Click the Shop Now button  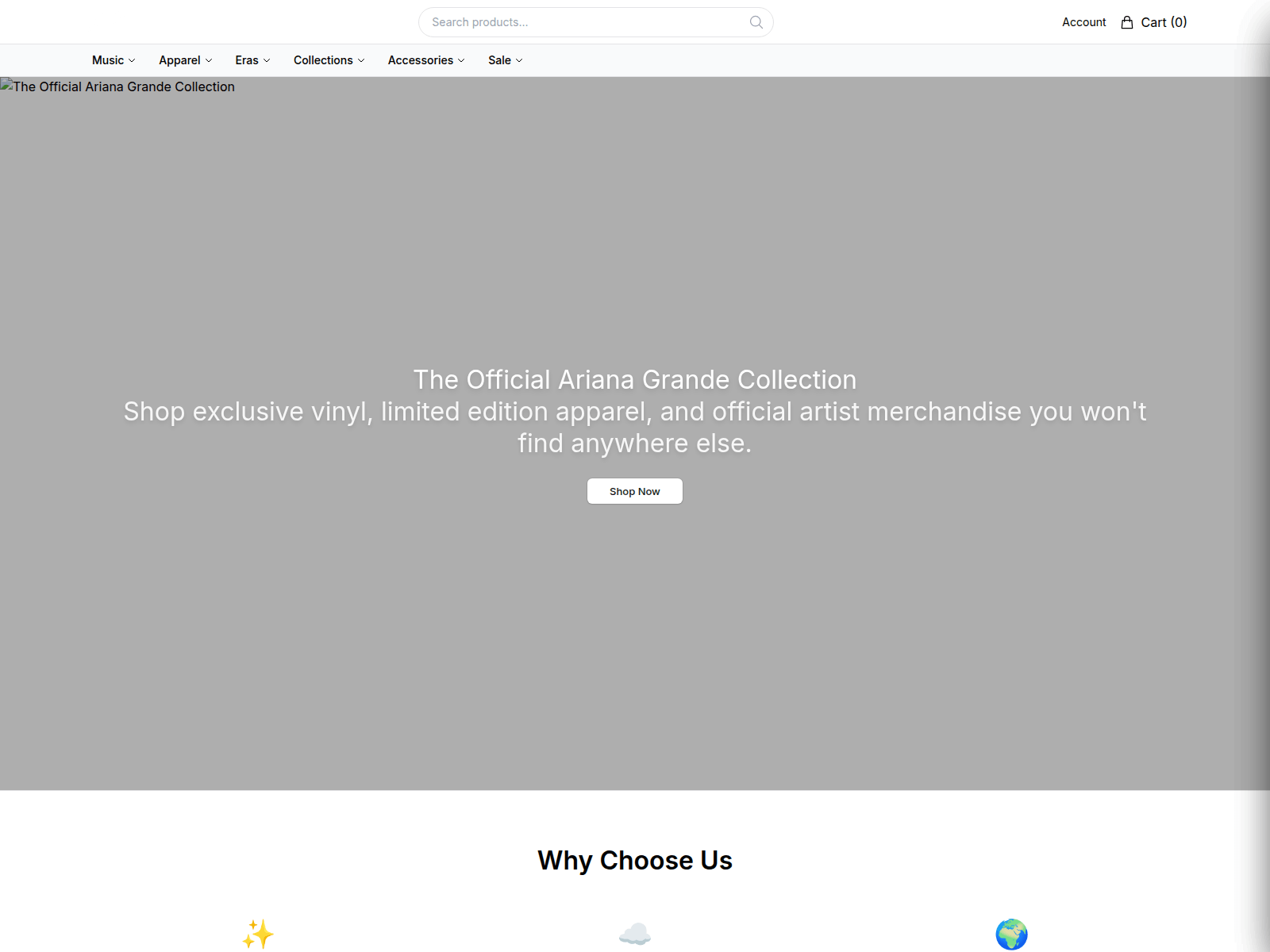[x=635, y=491]
